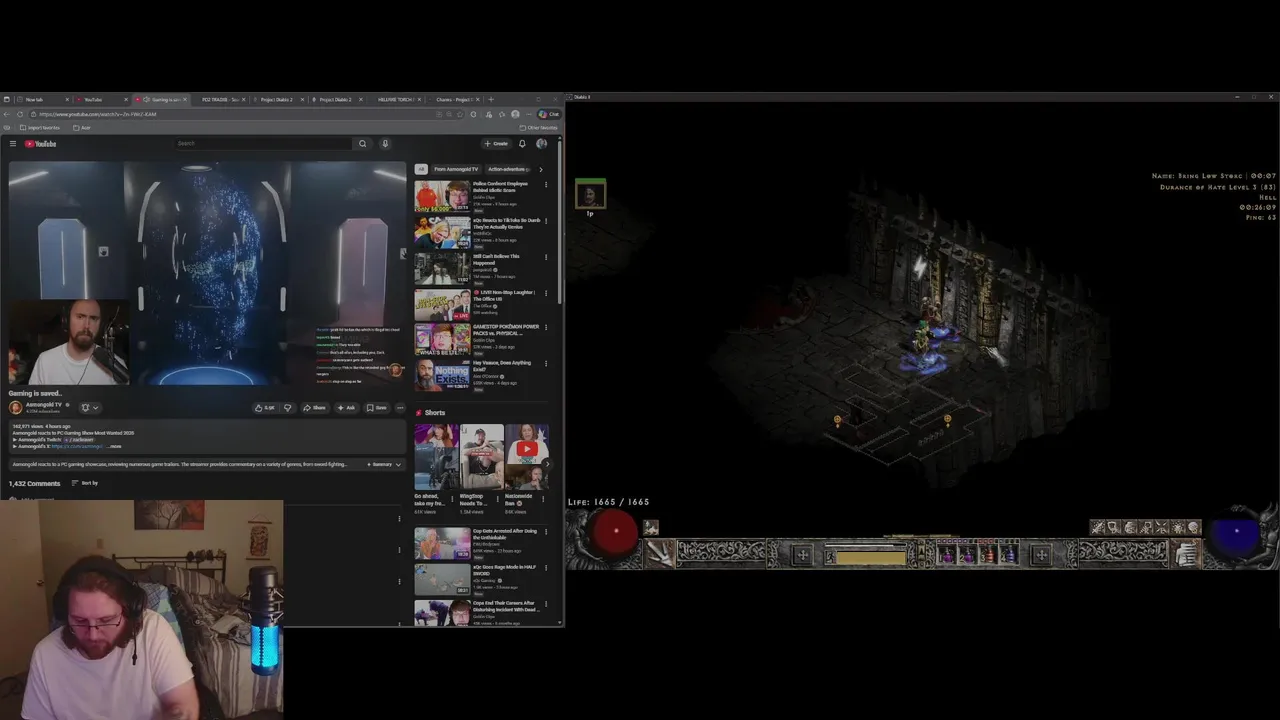1280x720 pixels.
Task: Click the mercenary portrait in Diablo
Action: point(590,194)
